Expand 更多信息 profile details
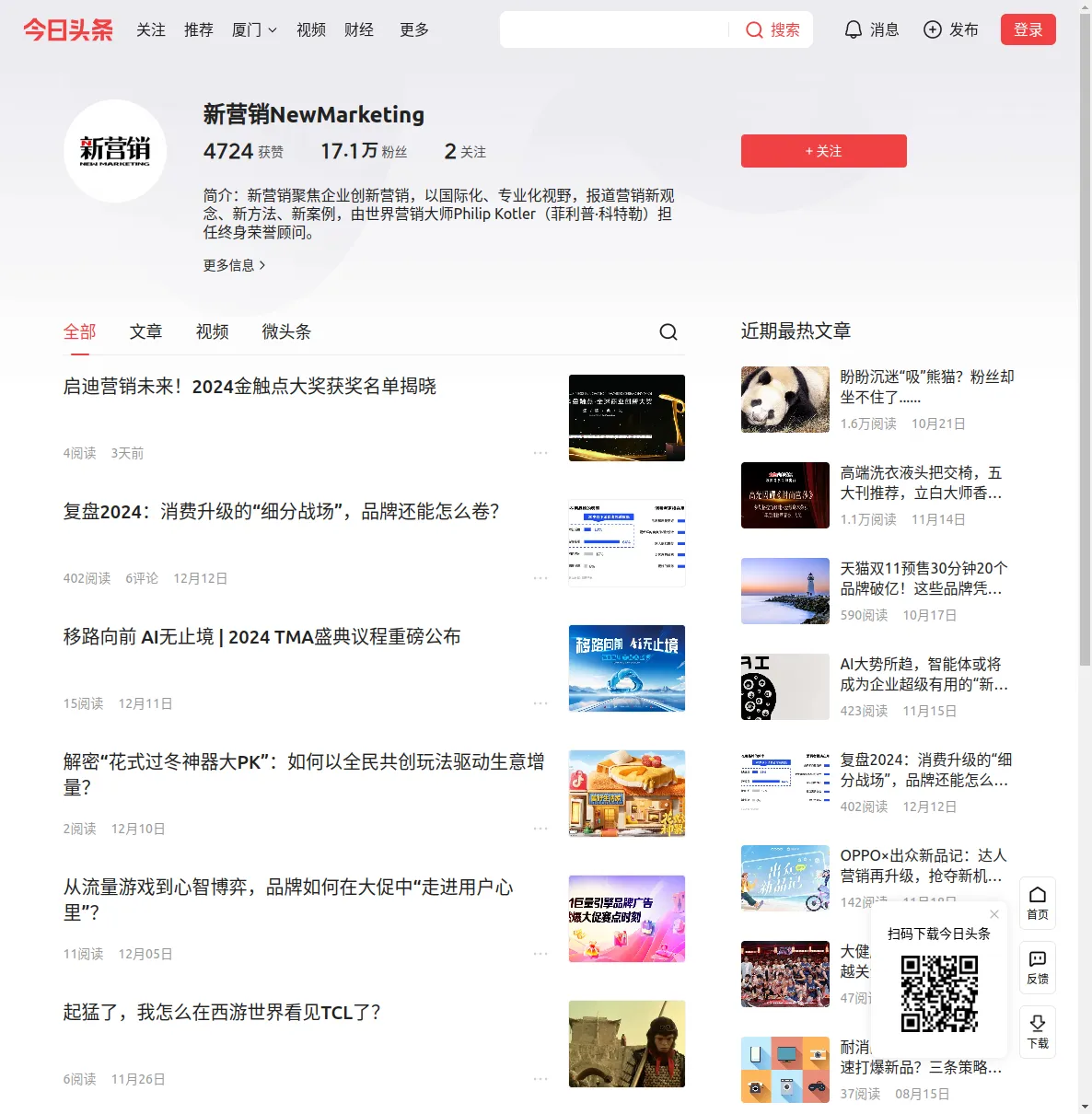Viewport: 1092px width, 1114px height. 235,265
